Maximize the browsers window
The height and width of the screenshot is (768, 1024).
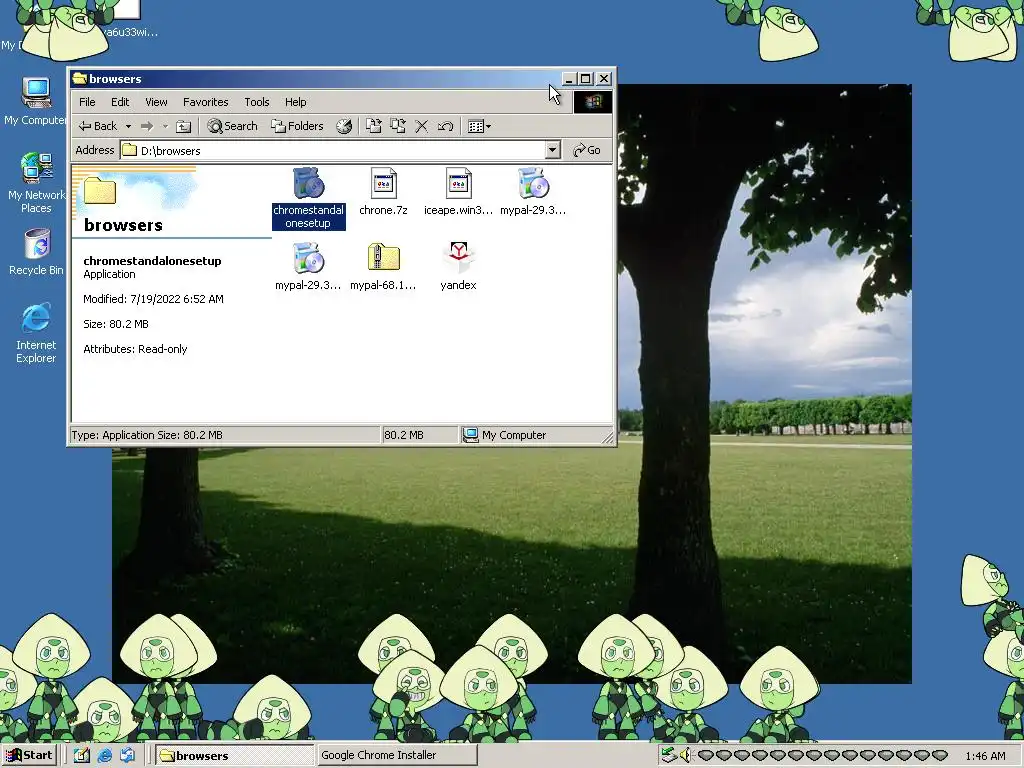pyautogui.click(x=586, y=79)
